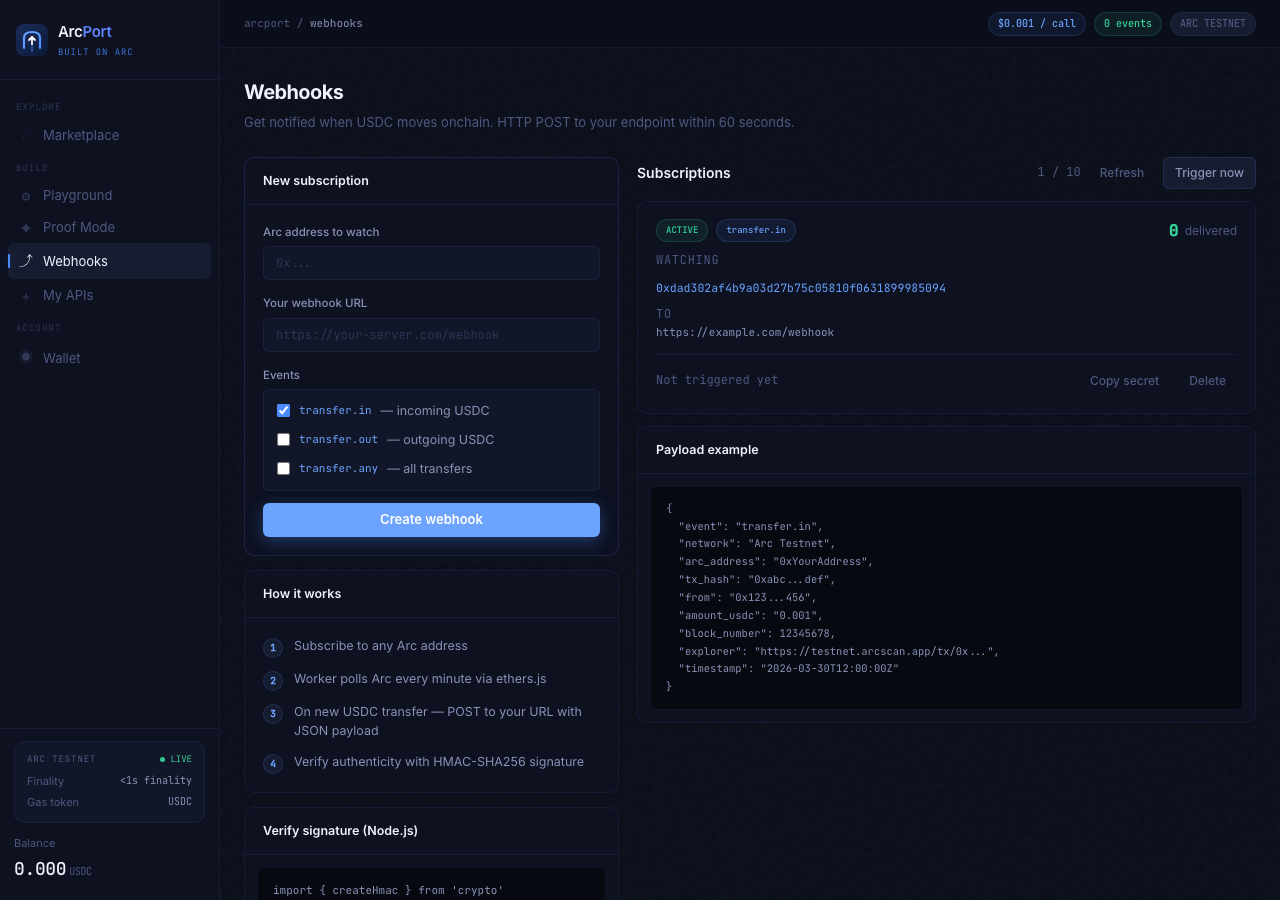Click the arcport breadcrumb link
The width and height of the screenshot is (1280, 900).
(267, 23)
